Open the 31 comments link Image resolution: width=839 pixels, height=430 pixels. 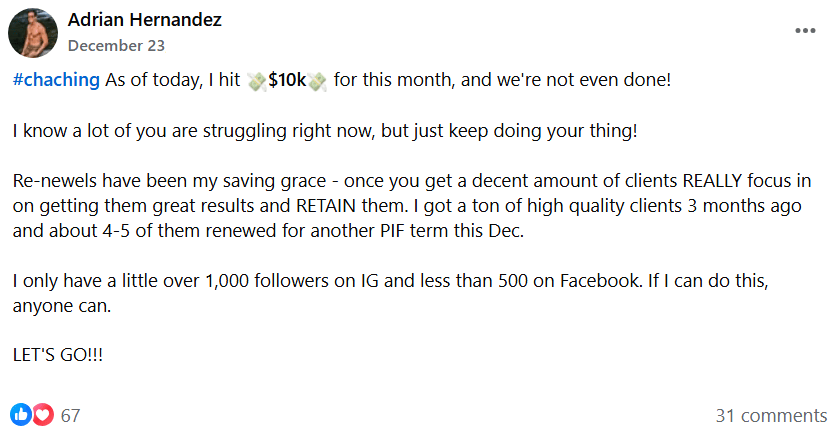[x=771, y=415]
